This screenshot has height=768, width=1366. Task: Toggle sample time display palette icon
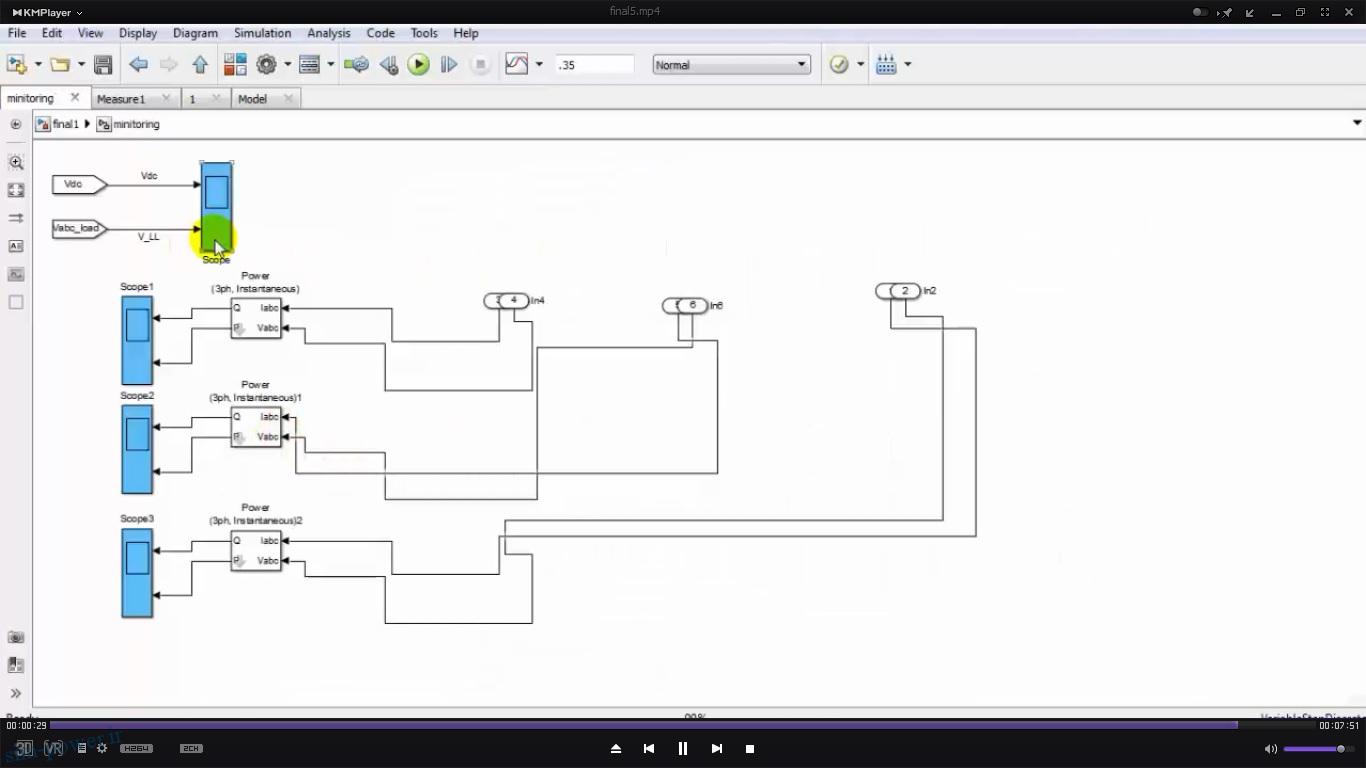point(16,218)
